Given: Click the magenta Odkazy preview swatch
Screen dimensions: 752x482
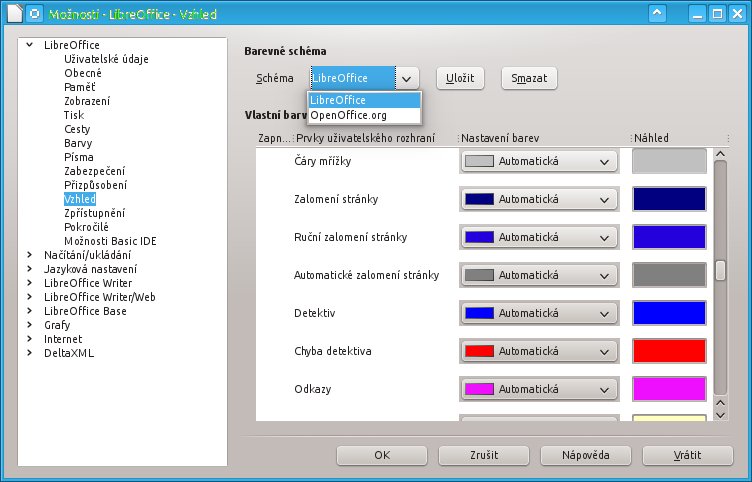Looking at the screenshot, I should coord(669,389).
